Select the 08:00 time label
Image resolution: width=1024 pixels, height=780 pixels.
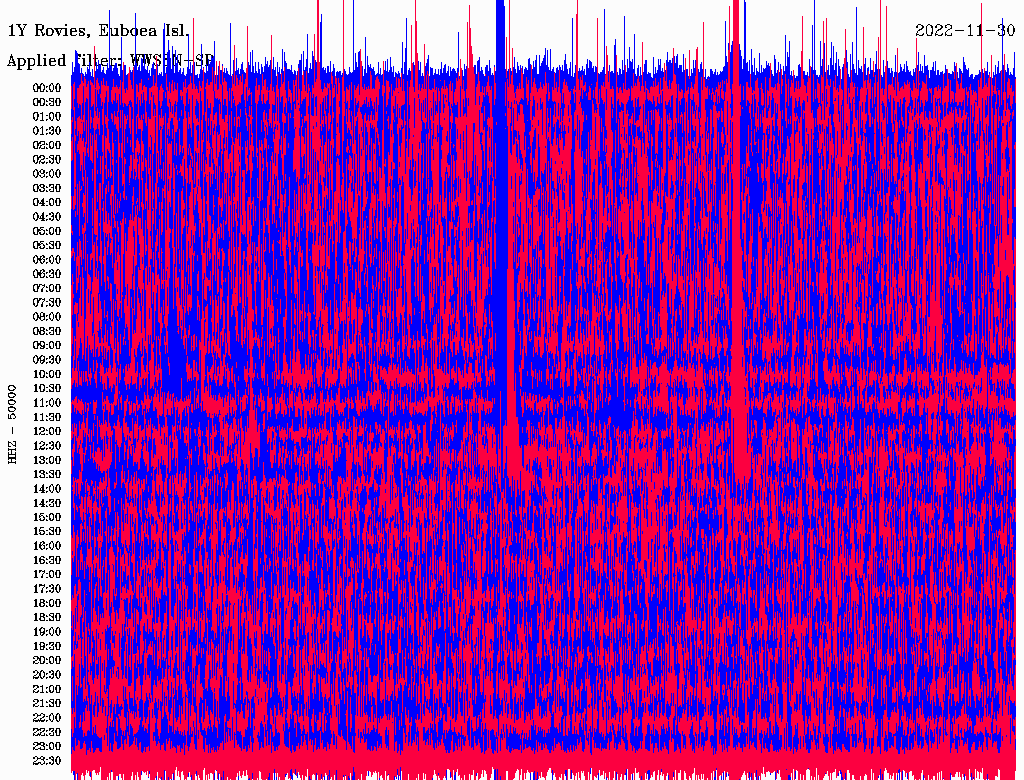coord(47,317)
